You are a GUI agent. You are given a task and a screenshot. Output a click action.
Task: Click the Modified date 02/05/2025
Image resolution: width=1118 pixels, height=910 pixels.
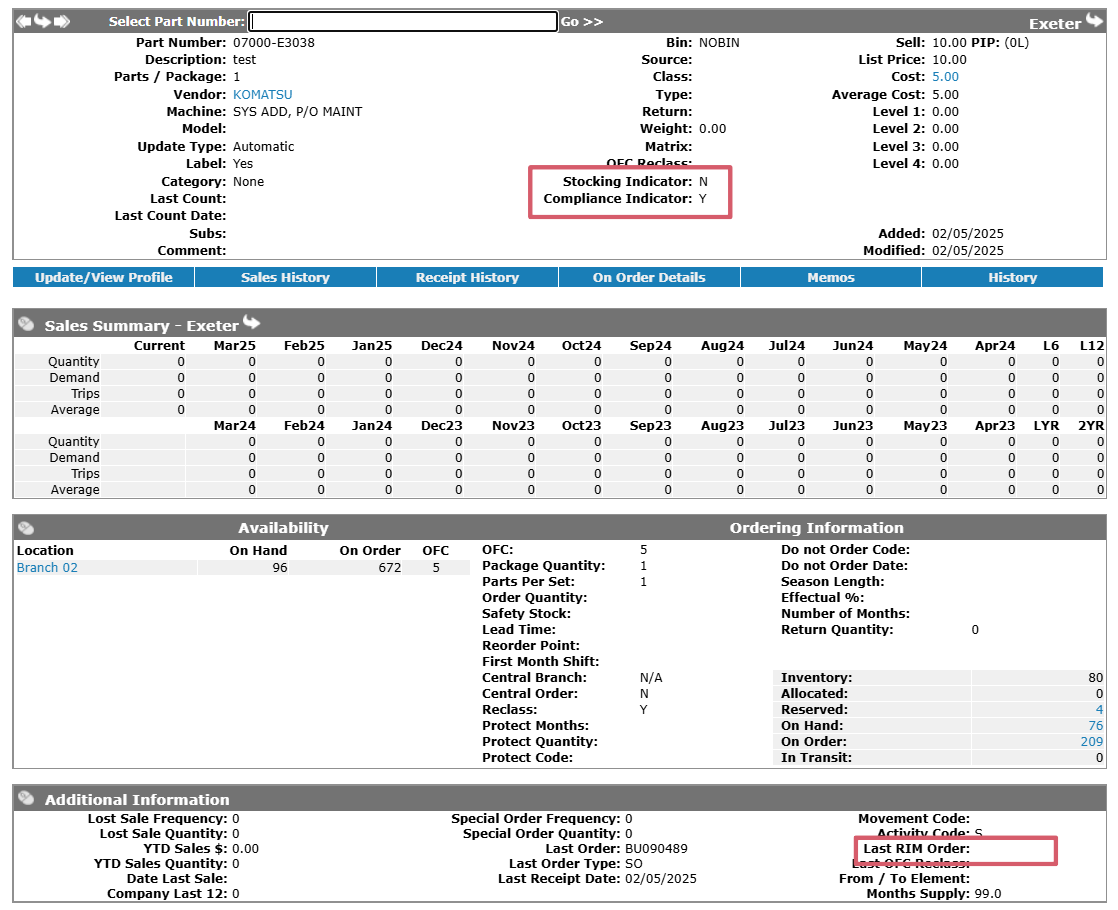(x=968, y=251)
